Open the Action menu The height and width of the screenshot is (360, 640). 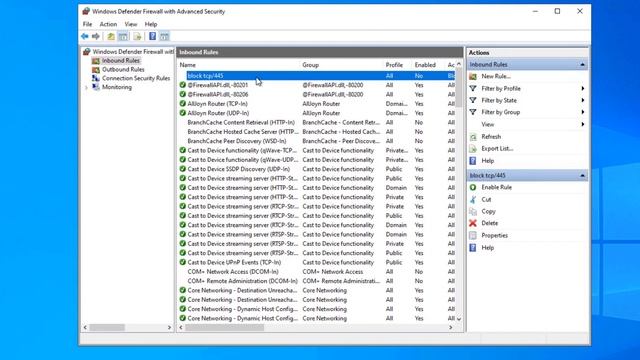click(x=108, y=24)
